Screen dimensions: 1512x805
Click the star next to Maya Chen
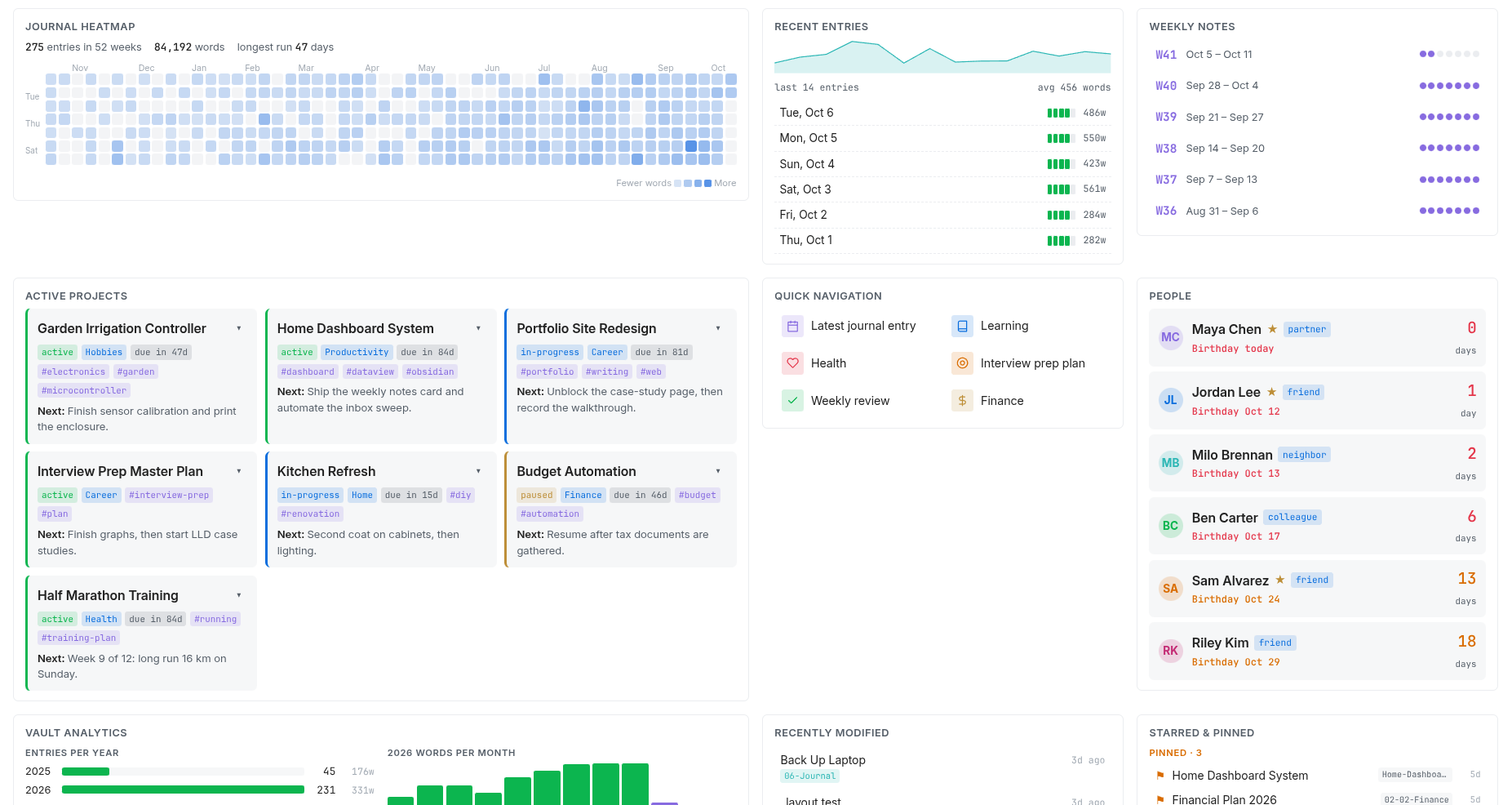pos(1272,329)
